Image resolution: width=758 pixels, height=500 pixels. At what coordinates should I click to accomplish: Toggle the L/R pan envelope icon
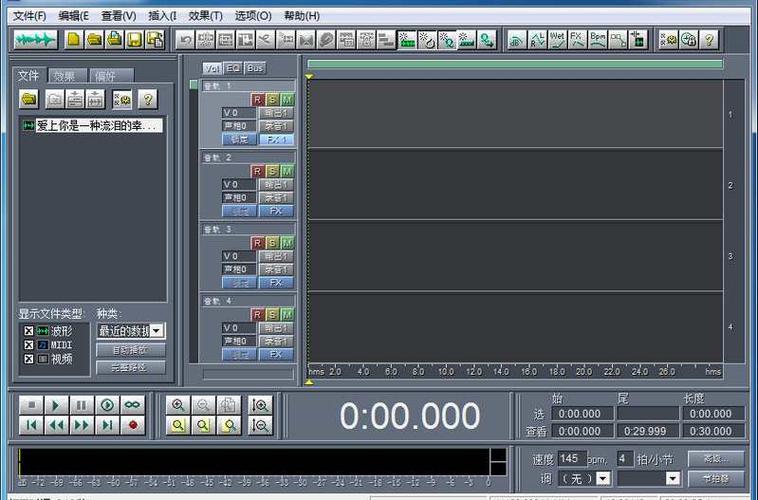point(537,40)
